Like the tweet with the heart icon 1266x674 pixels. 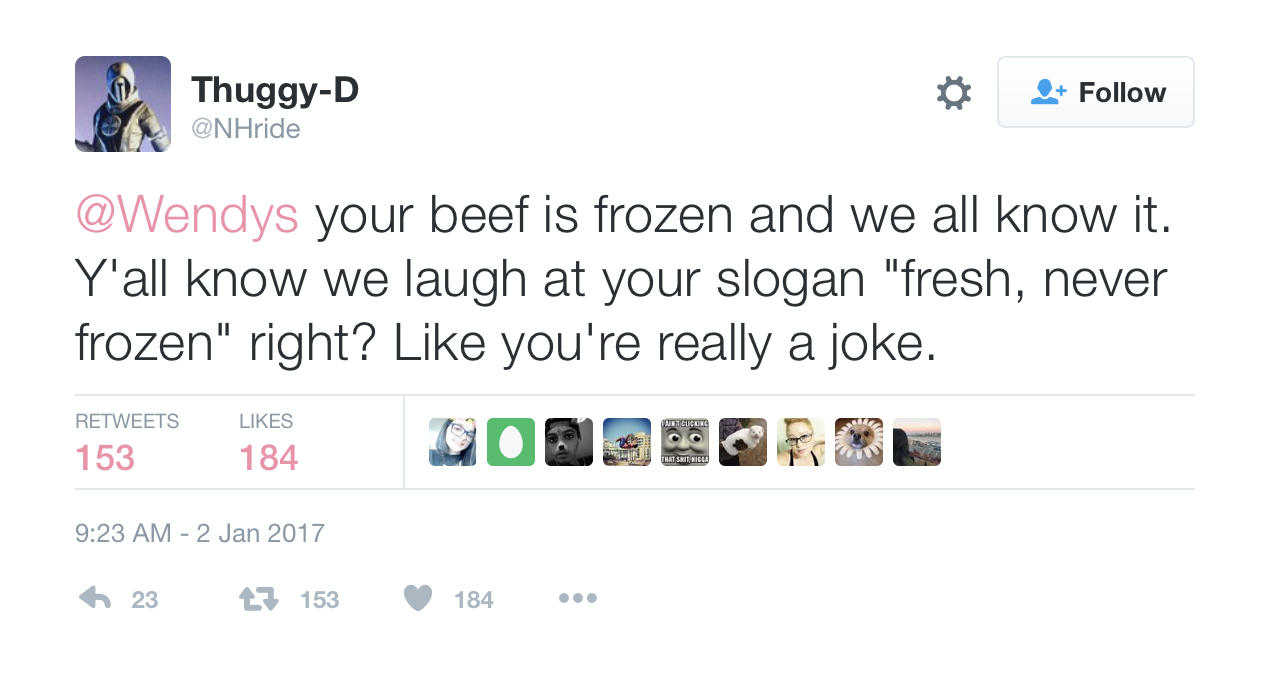pos(418,598)
